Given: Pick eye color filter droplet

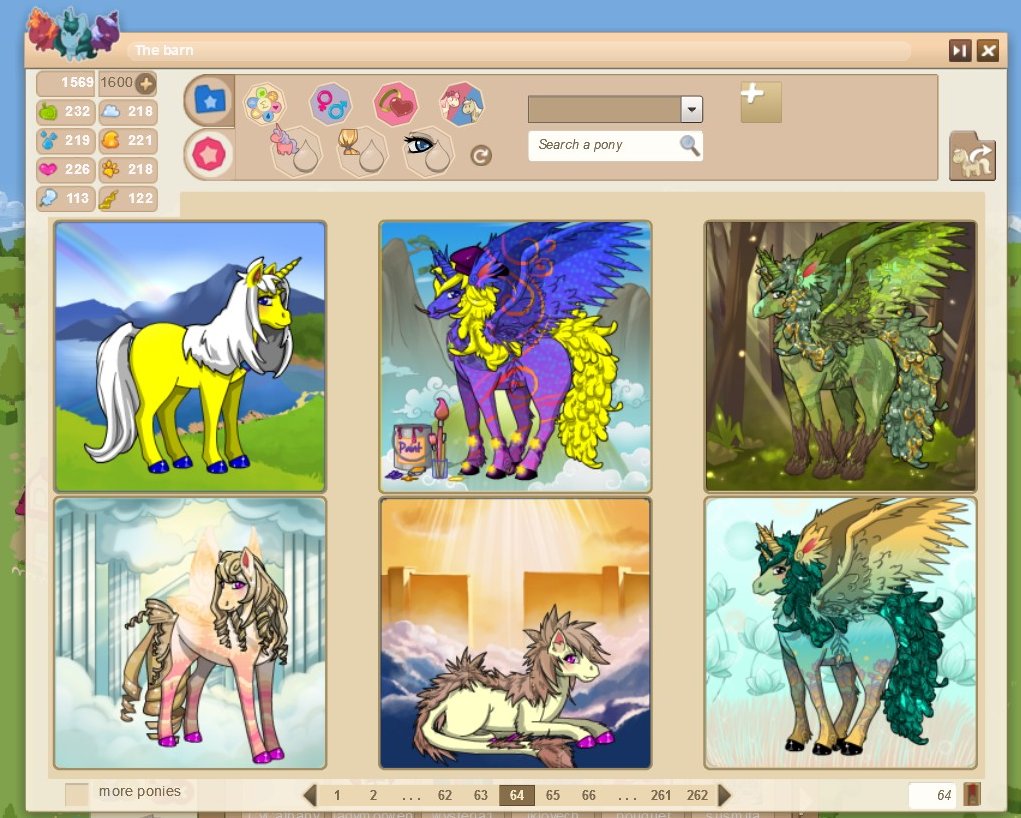Looking at the screenshot, I should pyautogui.click(x=428, y=151).
